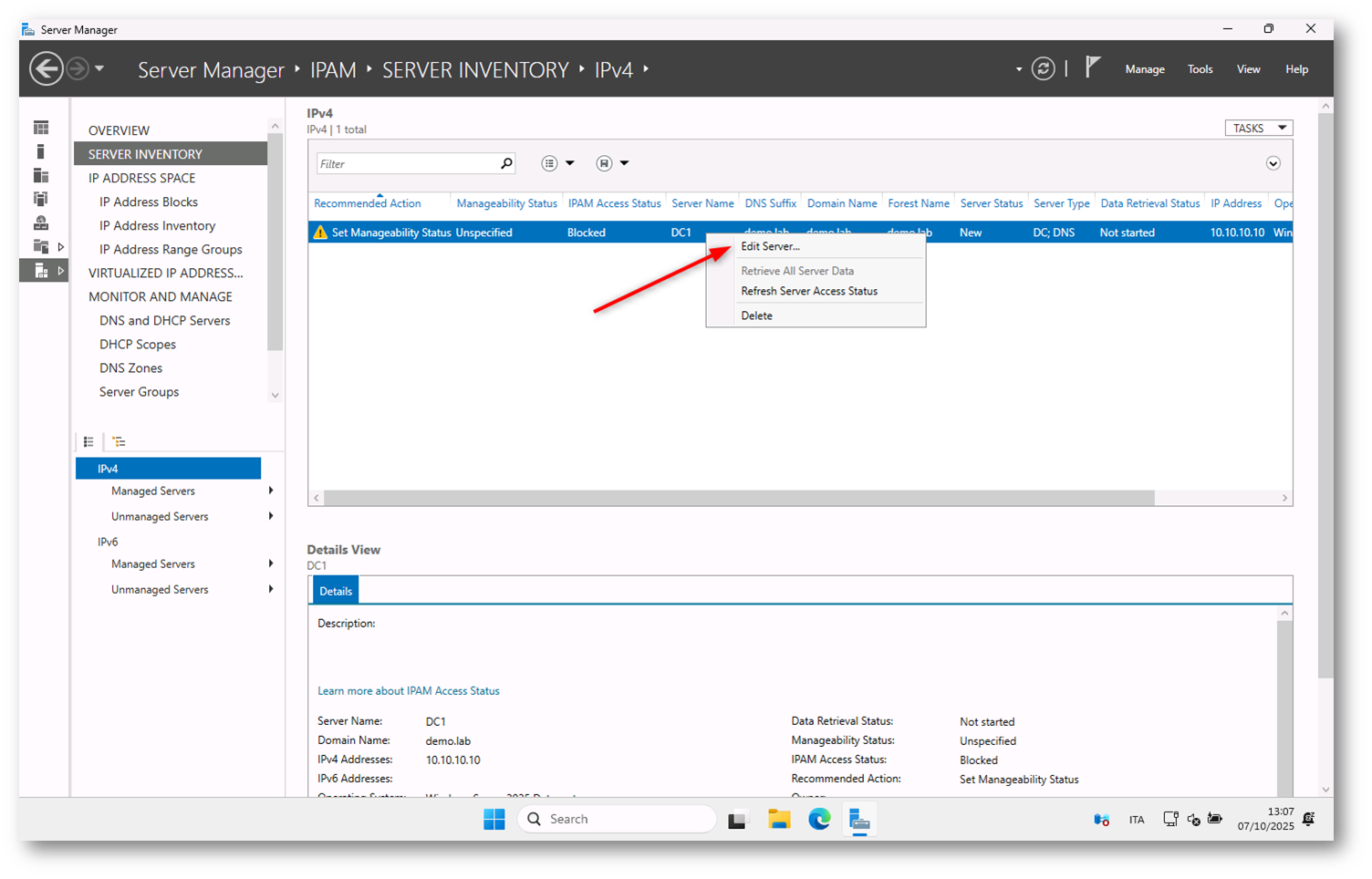Open the notifications flag icon

click(x=1092, y=67)
